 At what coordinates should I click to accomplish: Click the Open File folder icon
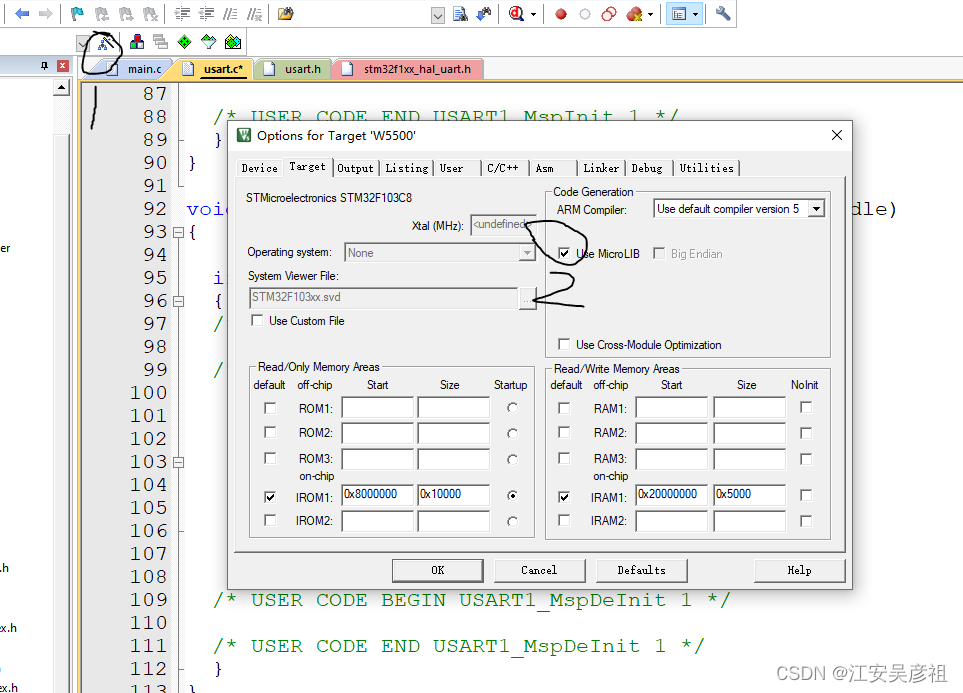(x=286, y=14)
